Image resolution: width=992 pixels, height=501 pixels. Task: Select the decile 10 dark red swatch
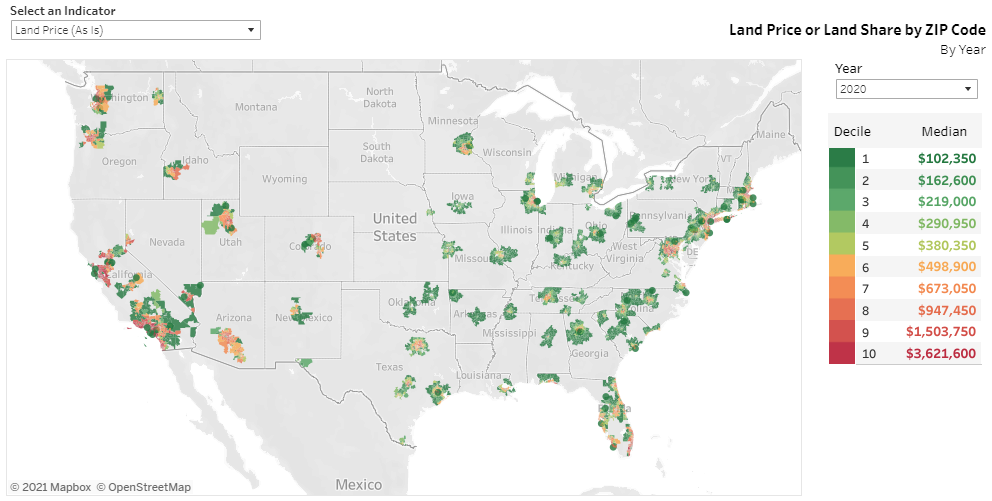point(841,353)
